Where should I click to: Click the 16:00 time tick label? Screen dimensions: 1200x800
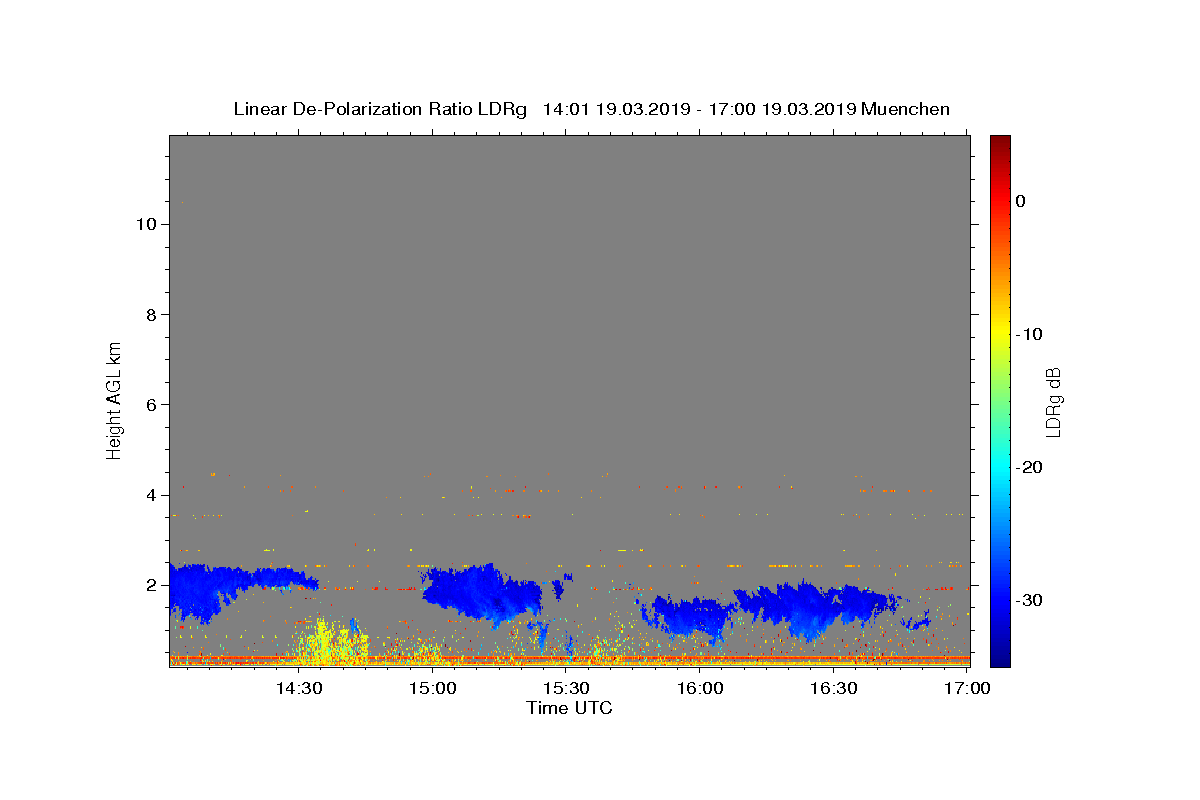[x=700, y=688]
